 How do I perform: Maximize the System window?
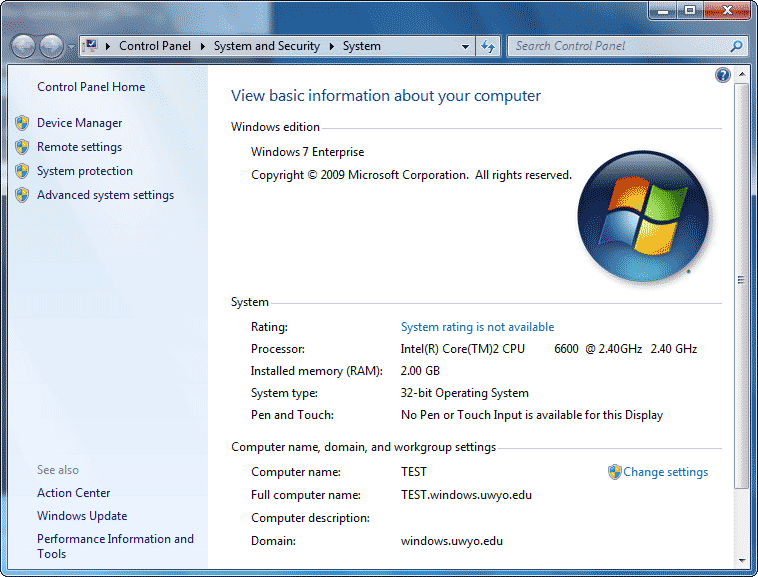tap(690, 11)
